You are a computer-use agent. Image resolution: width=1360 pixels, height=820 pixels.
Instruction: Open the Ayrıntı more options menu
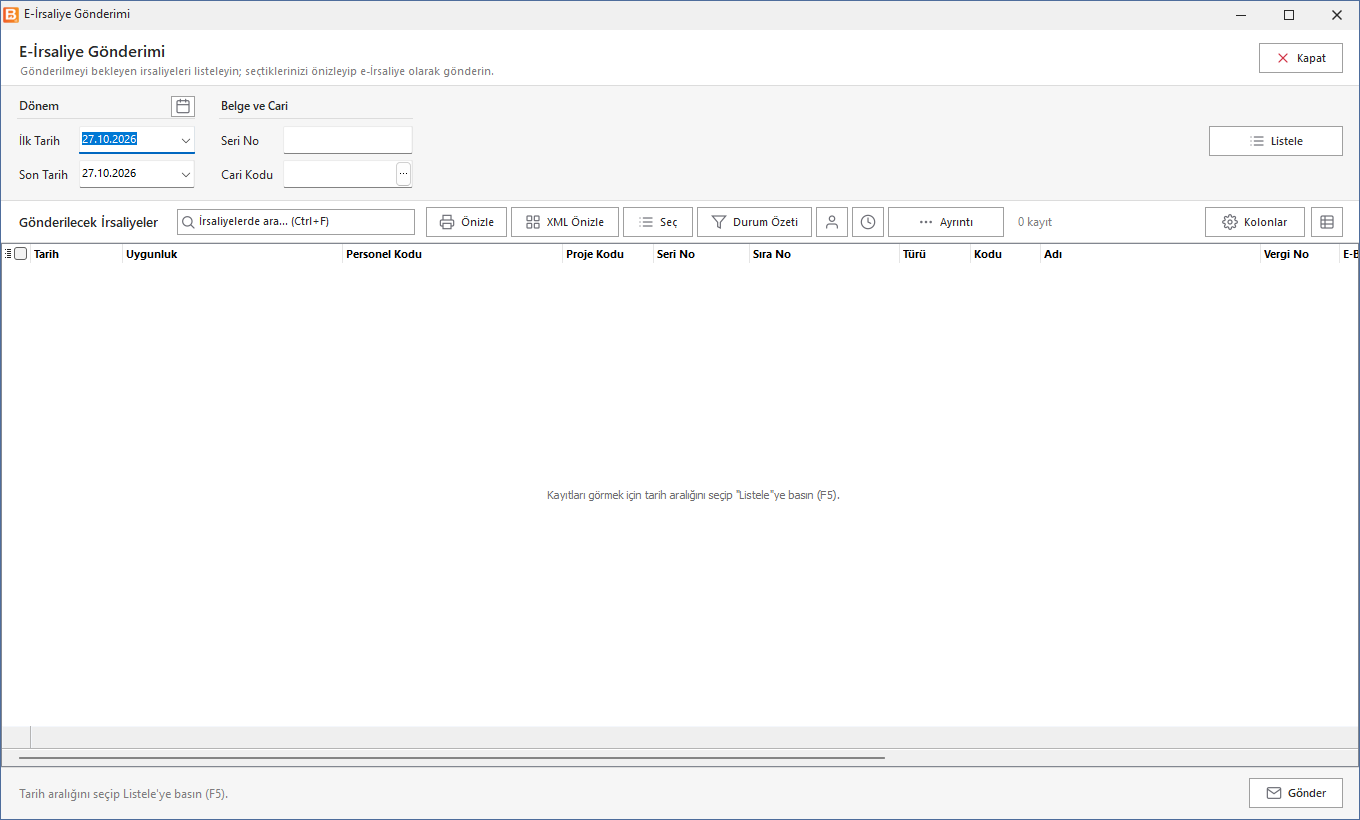coord(946,222)
